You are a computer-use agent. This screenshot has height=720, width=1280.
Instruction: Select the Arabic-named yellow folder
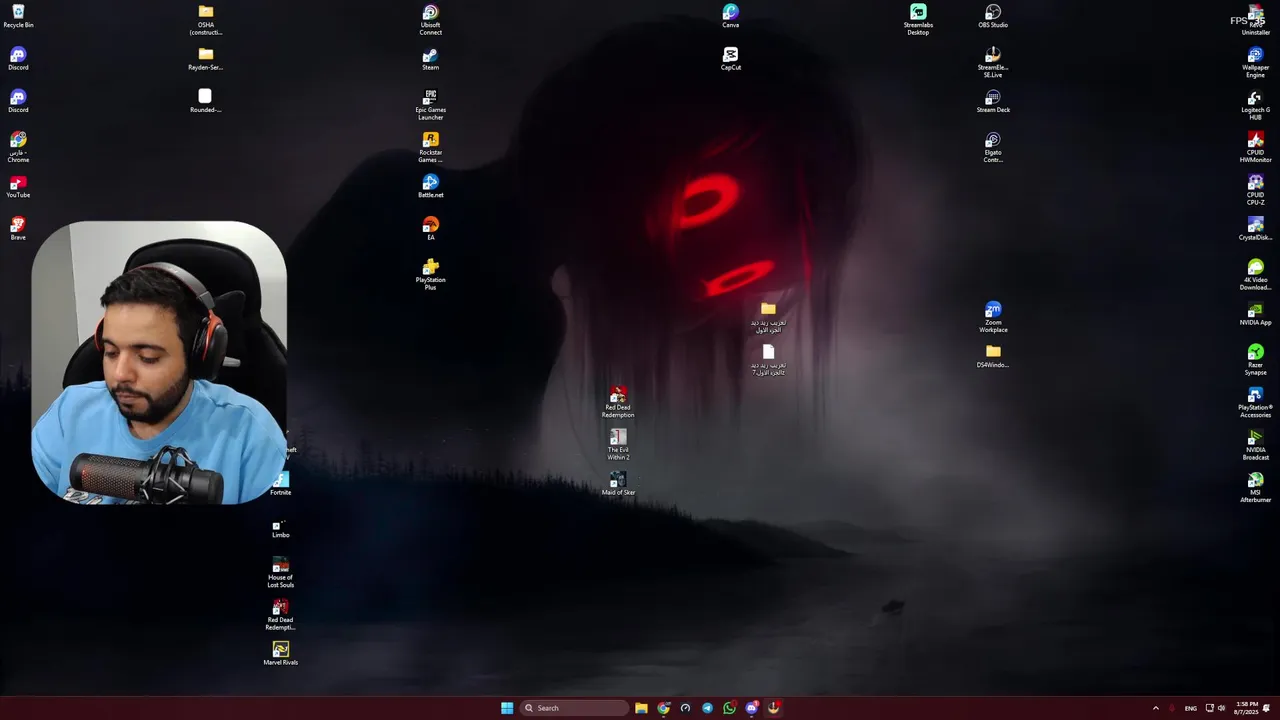point(768,318)
